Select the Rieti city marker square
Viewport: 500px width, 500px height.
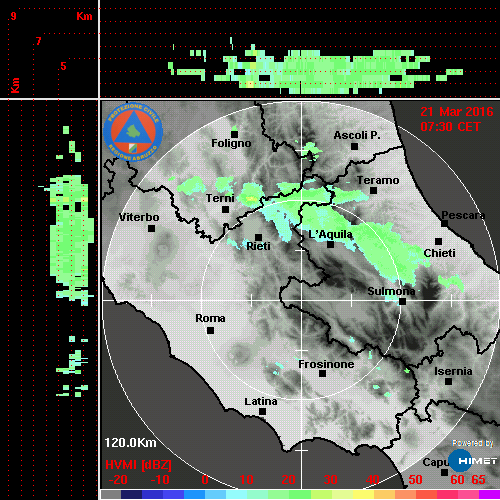(258, 237)
